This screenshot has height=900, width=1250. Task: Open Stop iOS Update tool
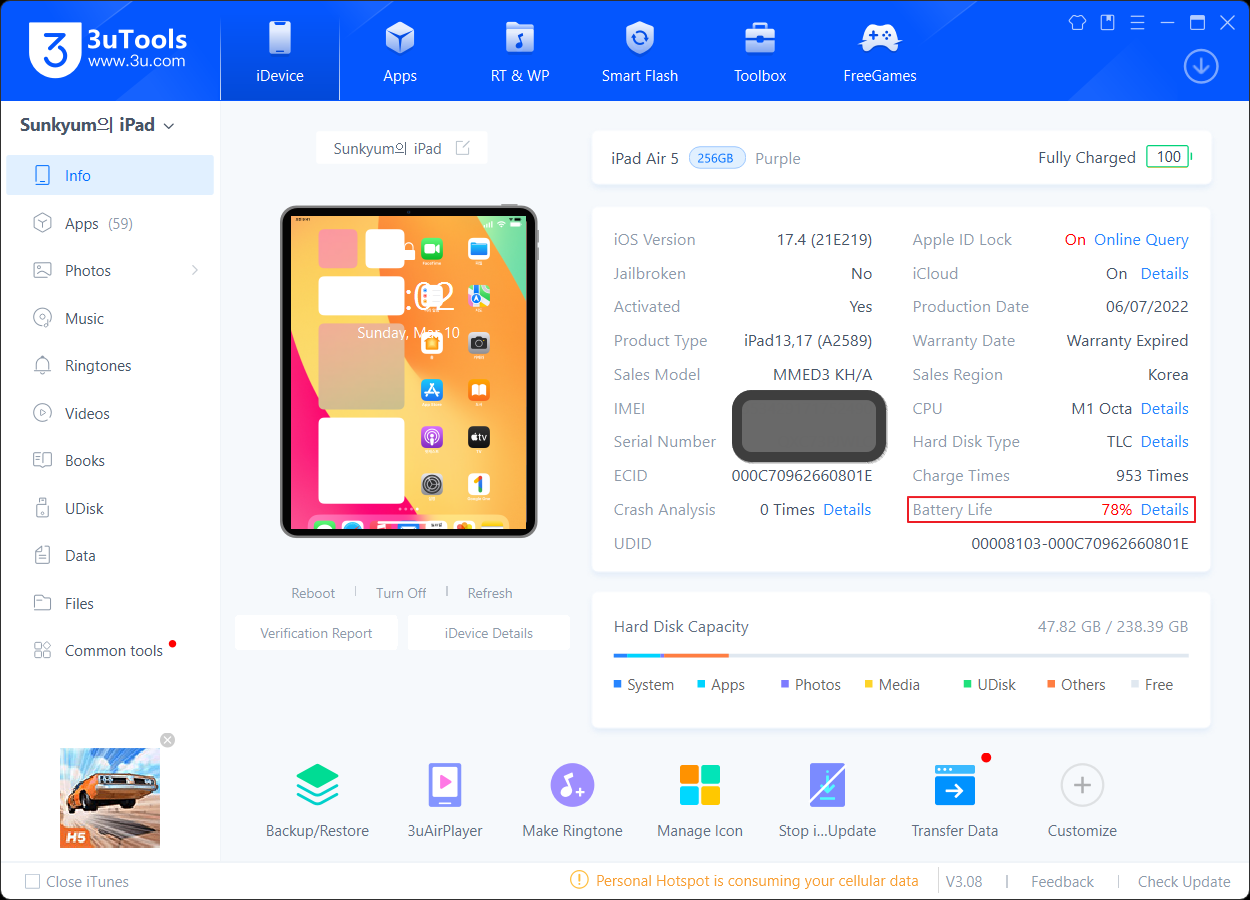[827, 801]
